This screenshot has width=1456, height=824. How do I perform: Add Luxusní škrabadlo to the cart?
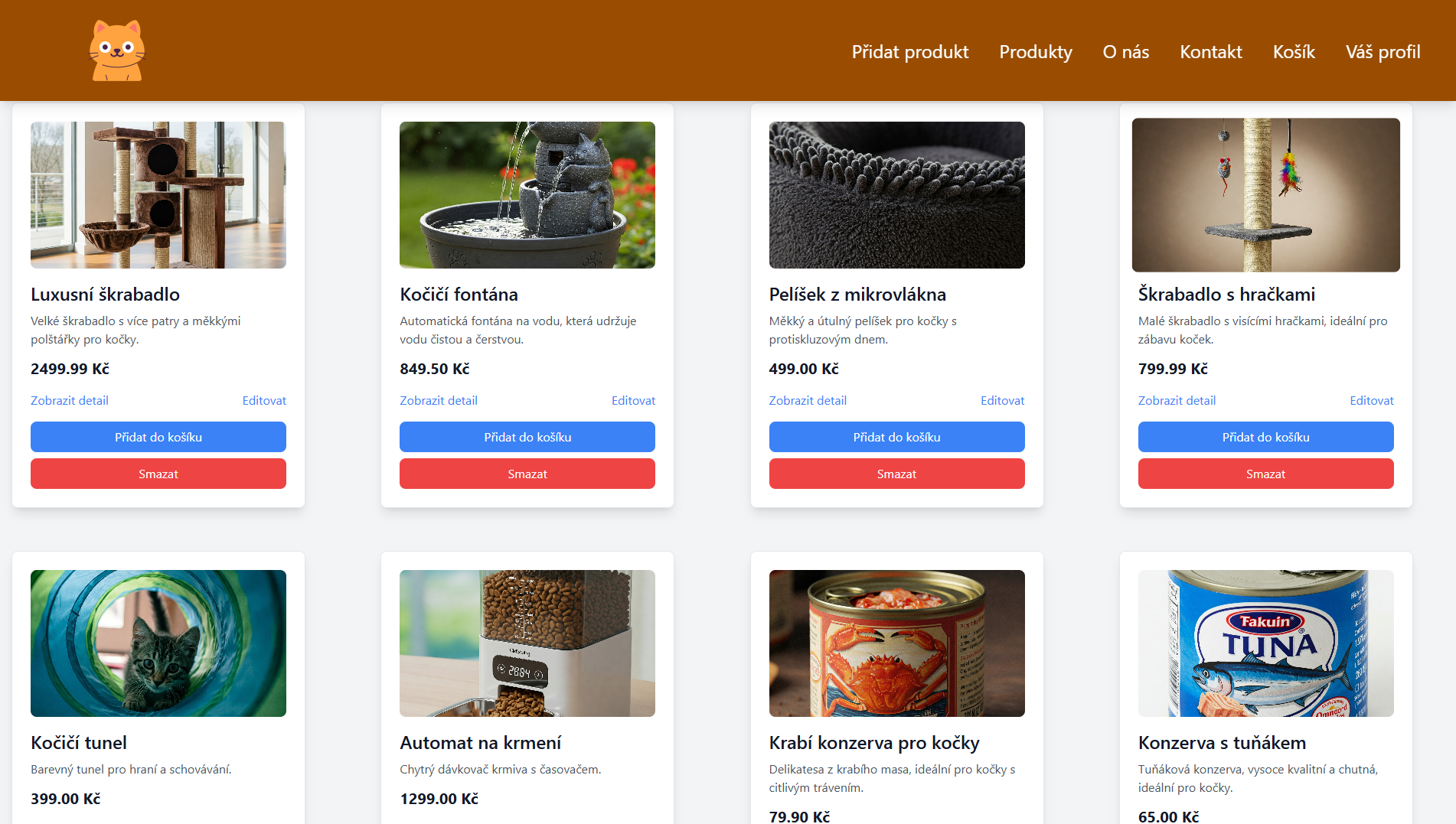click(158, 437)
